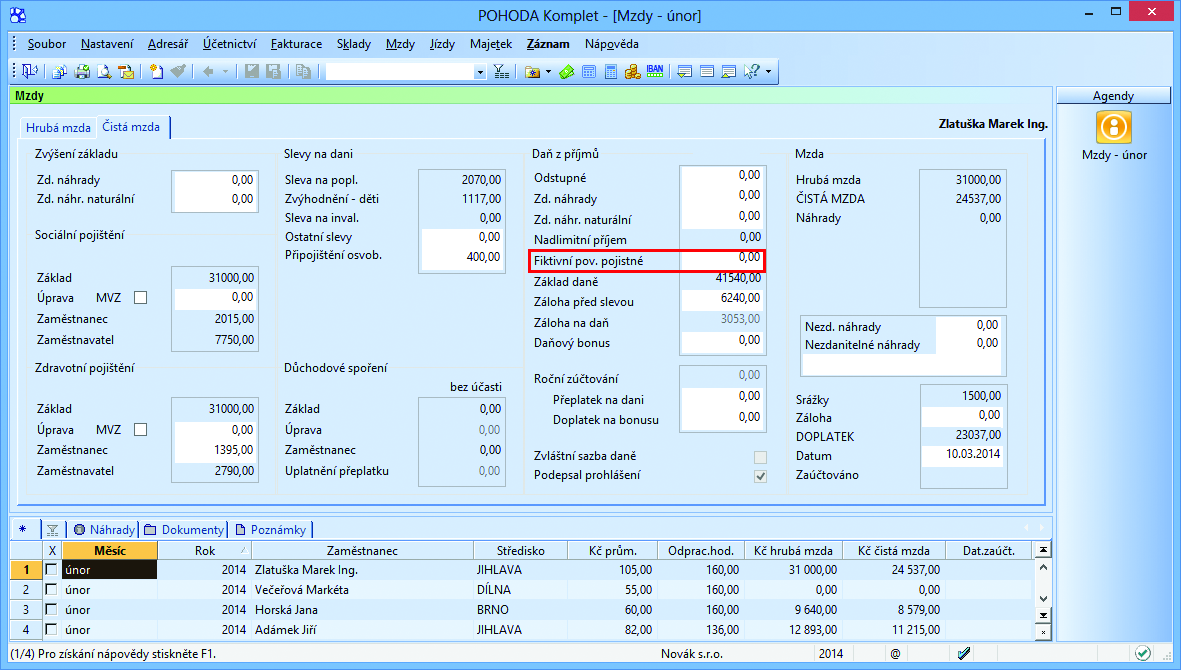The image size is (1181, 670).
Task: Sort by the Zaměstnanec column header
Action: [362, 550]
